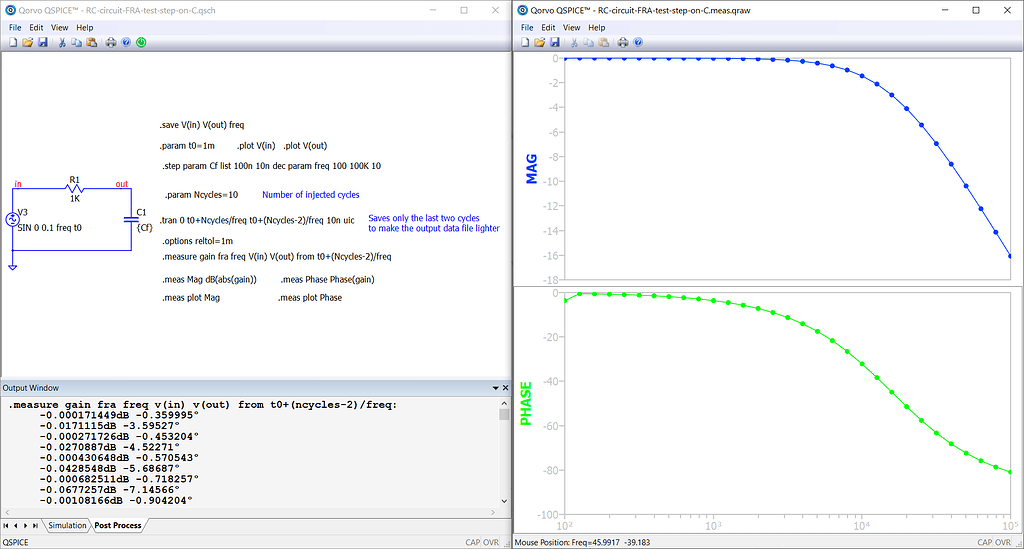
Task: Jump to first tab using tab navigation arrow
Action: point(7,525)
